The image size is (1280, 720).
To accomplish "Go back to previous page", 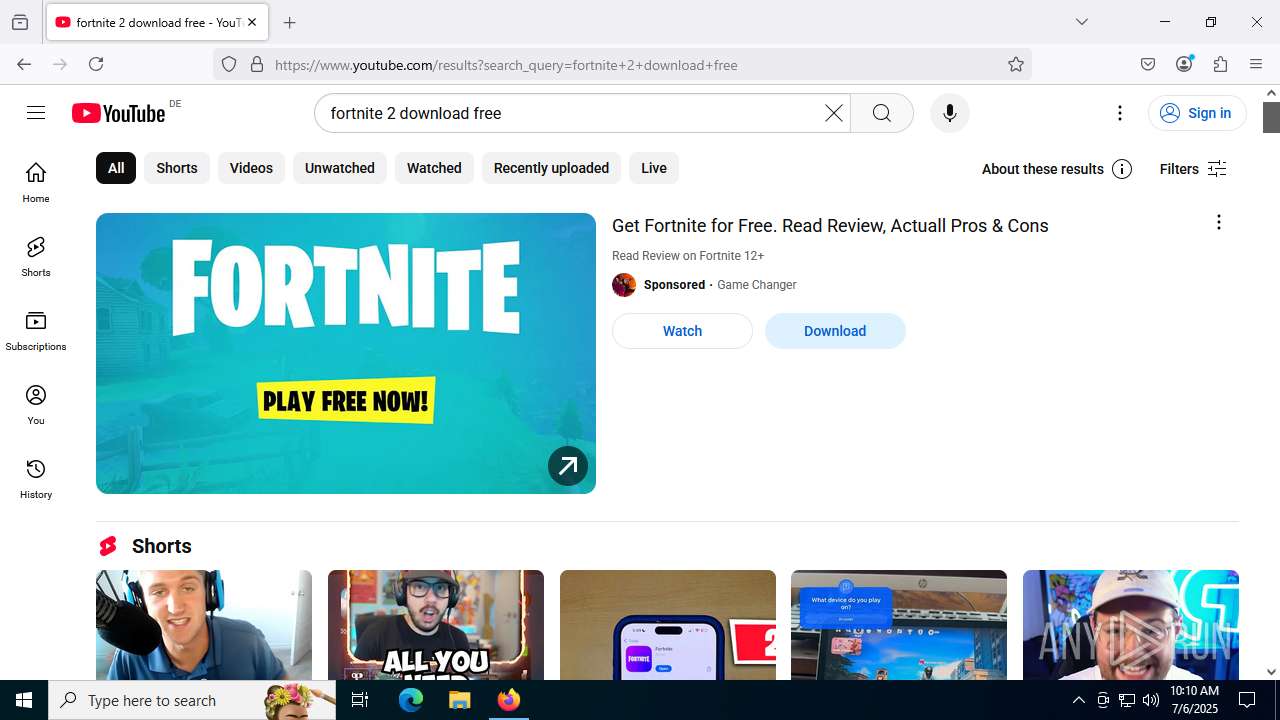I will 24,64.
